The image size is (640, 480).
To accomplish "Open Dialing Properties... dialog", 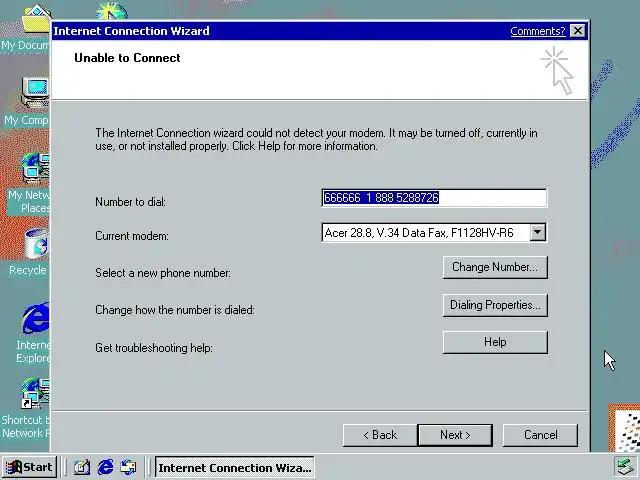I will 495,305.
